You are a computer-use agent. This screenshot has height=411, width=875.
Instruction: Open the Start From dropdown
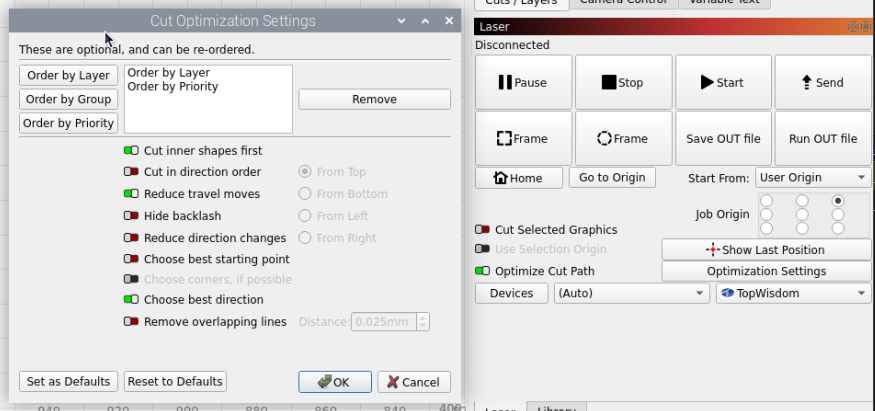point(812,178)
